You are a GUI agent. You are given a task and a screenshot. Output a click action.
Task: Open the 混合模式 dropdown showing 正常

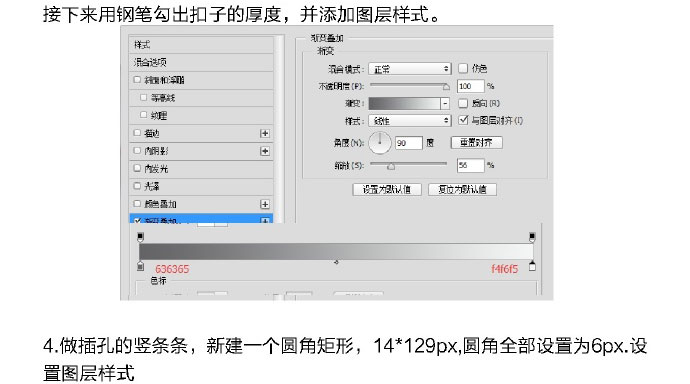coord(410,69)
